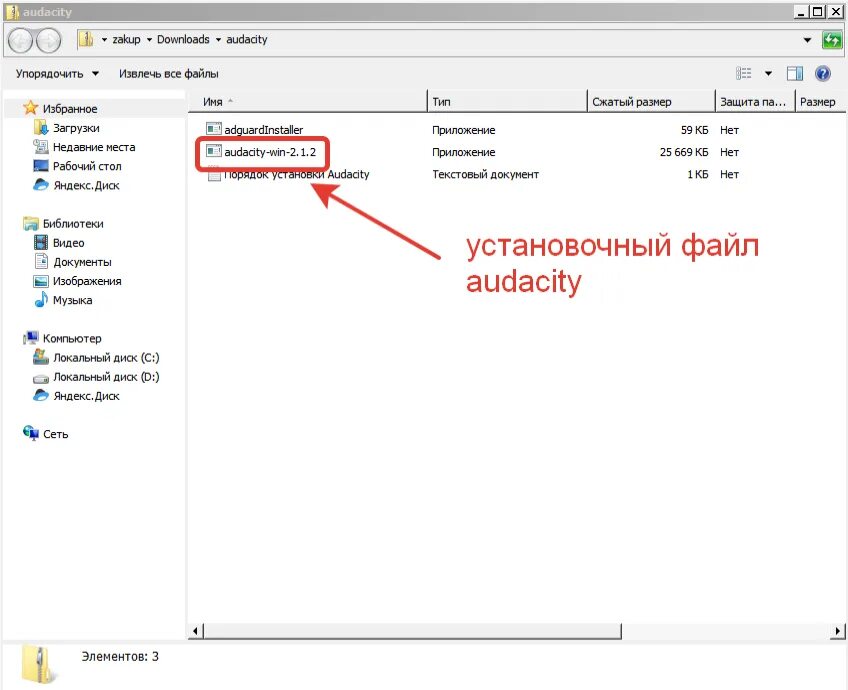This screenshot has width=848, height=690.
Task: Sort by Сжатый размер column header
Action: [x=651, y=101]
